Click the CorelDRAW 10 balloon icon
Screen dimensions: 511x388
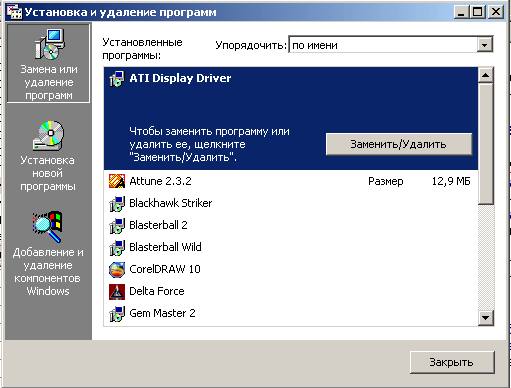(x=117, y=269)
